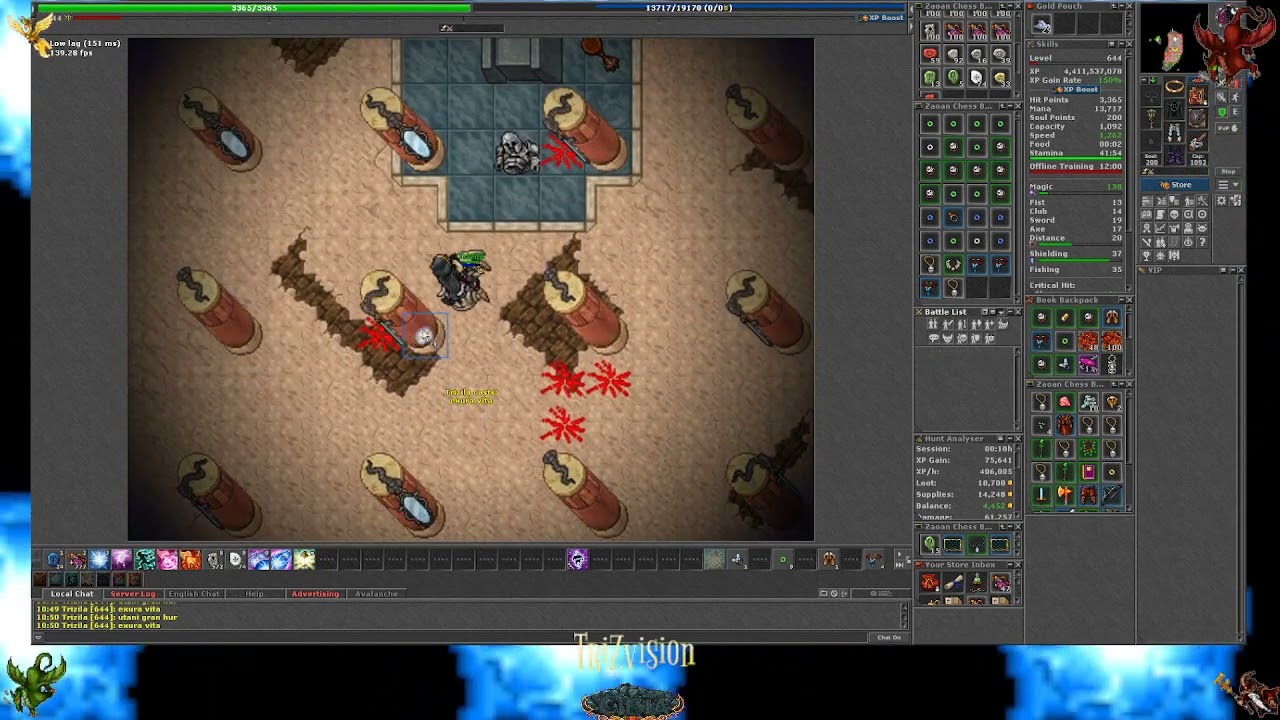Image resolution: width=1280 pixels, height=720 pixels.
Task: Click the Chat On button
Action: pos(889,637)
